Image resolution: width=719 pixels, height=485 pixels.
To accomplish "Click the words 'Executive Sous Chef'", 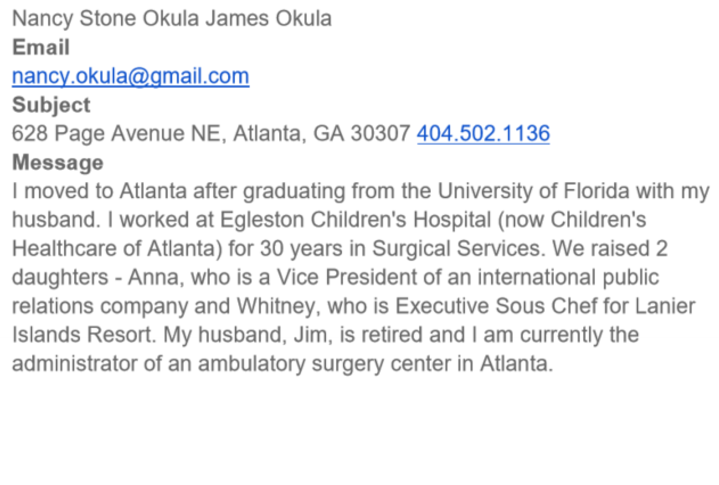I will [497, 306].
